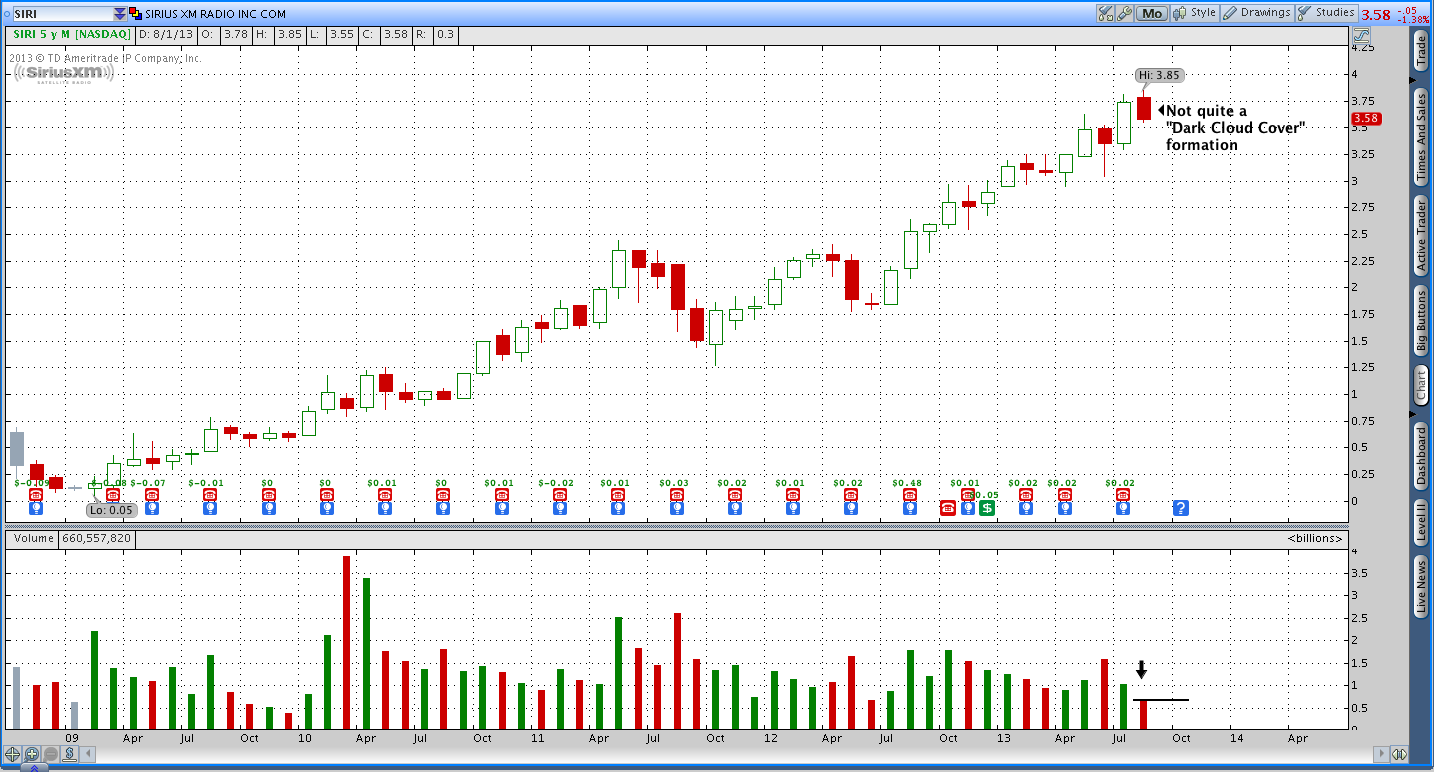The height and width of the screenshot is (772, 1434).
Task: Click the symbol input field
Action: [x=60, y=14]
